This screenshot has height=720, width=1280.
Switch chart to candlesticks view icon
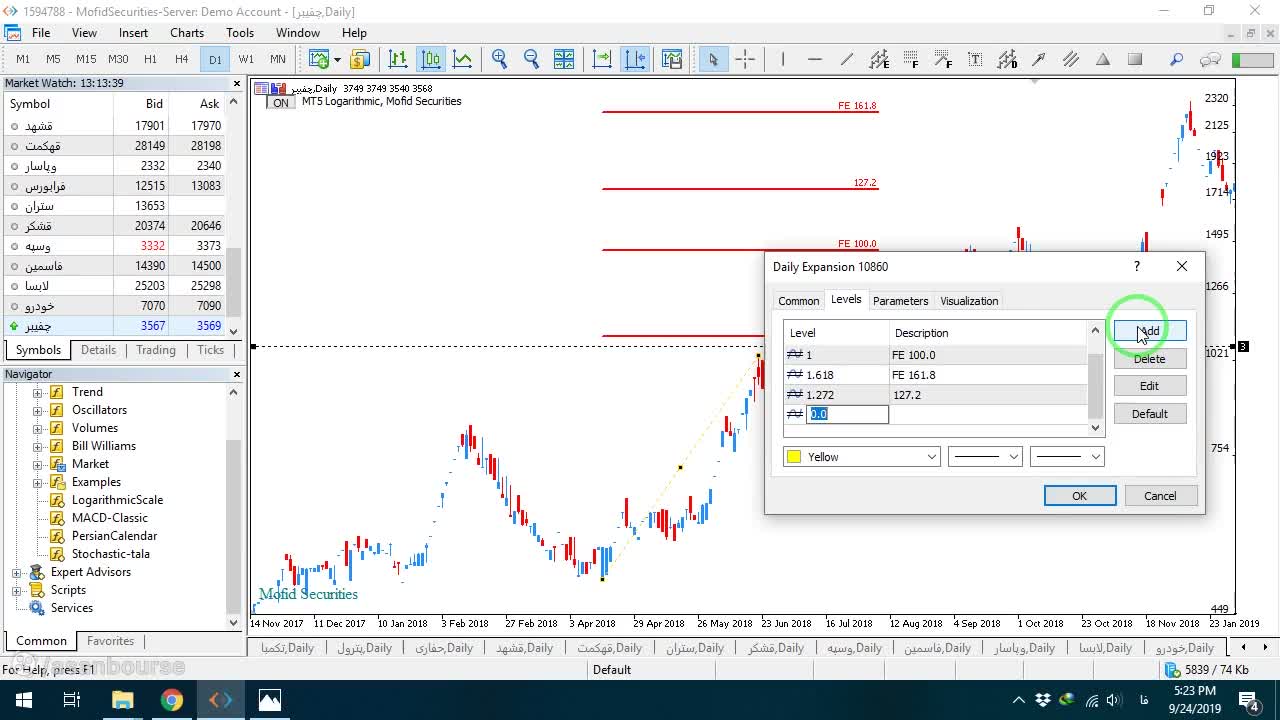point(431,59)
